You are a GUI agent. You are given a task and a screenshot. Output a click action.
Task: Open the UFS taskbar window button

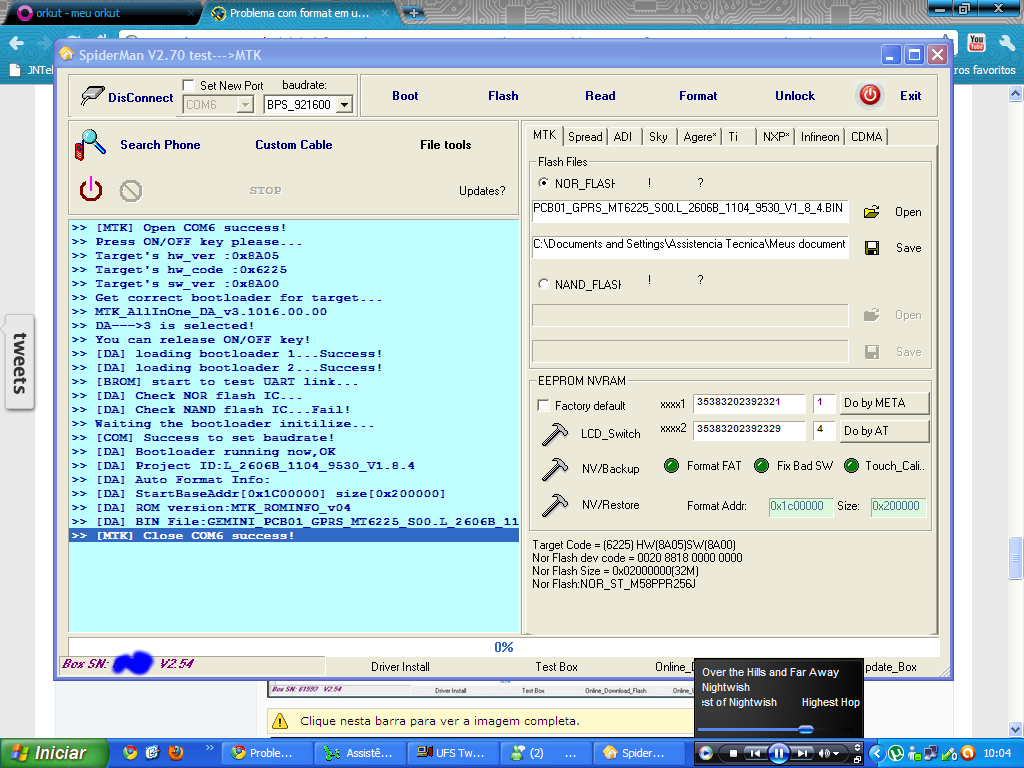tap(453, 753)
